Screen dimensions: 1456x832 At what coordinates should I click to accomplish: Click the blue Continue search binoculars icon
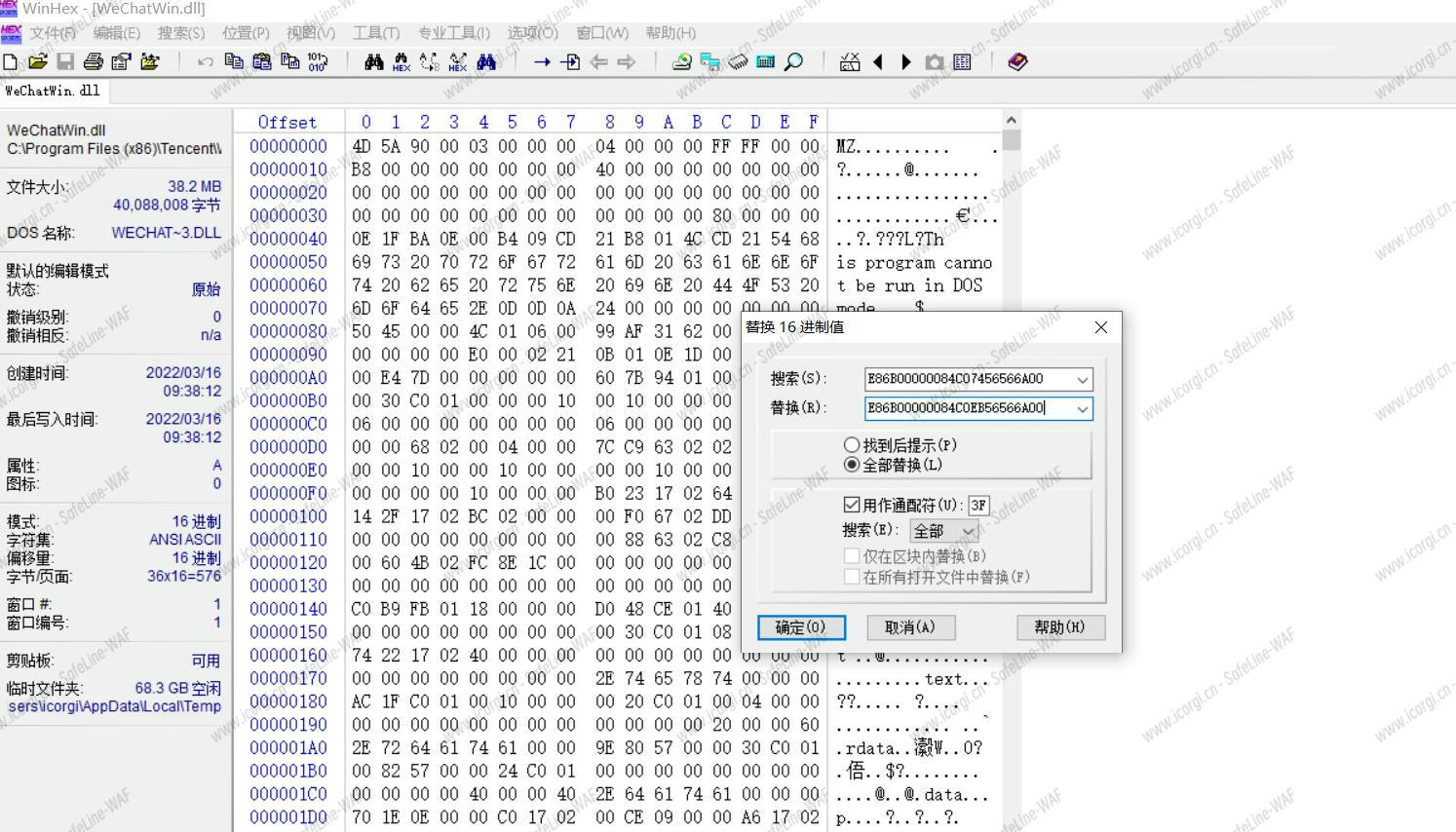(486, 62)
